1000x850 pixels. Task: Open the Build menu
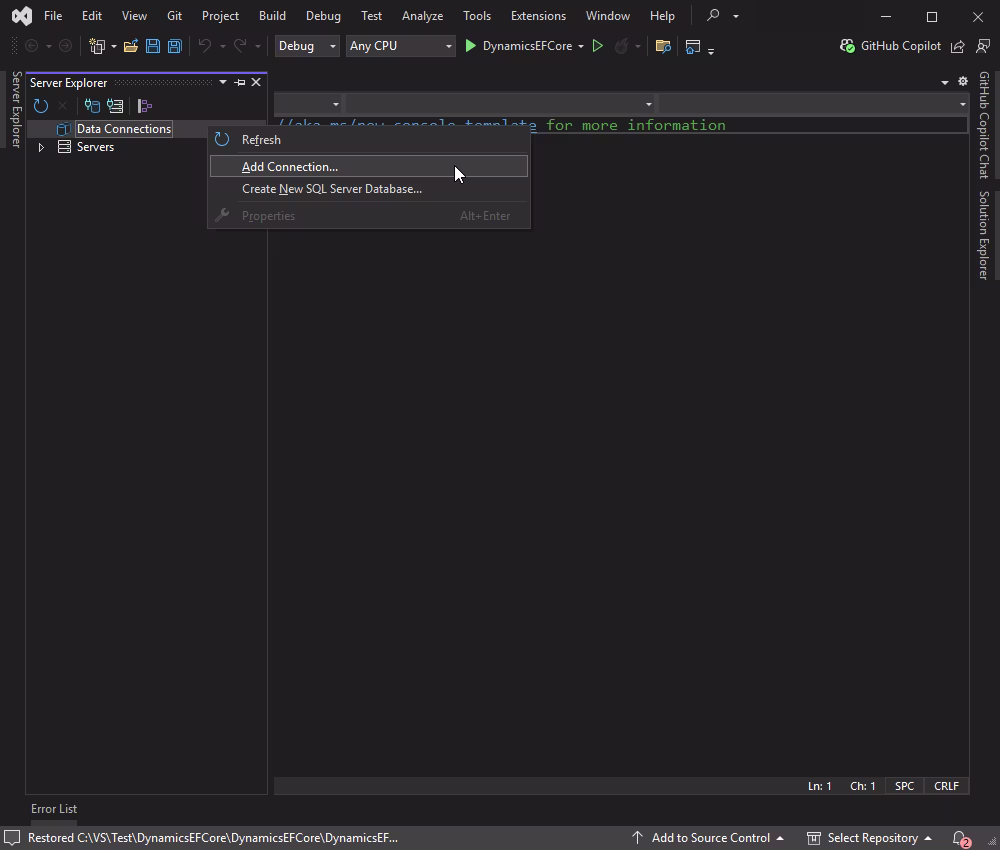click(272, 16)
